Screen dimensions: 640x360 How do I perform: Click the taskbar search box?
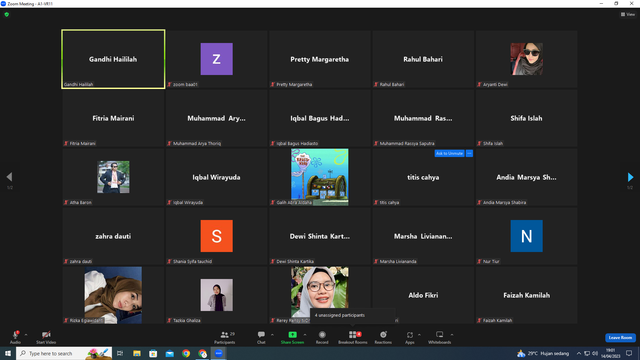tap(64, 353)
